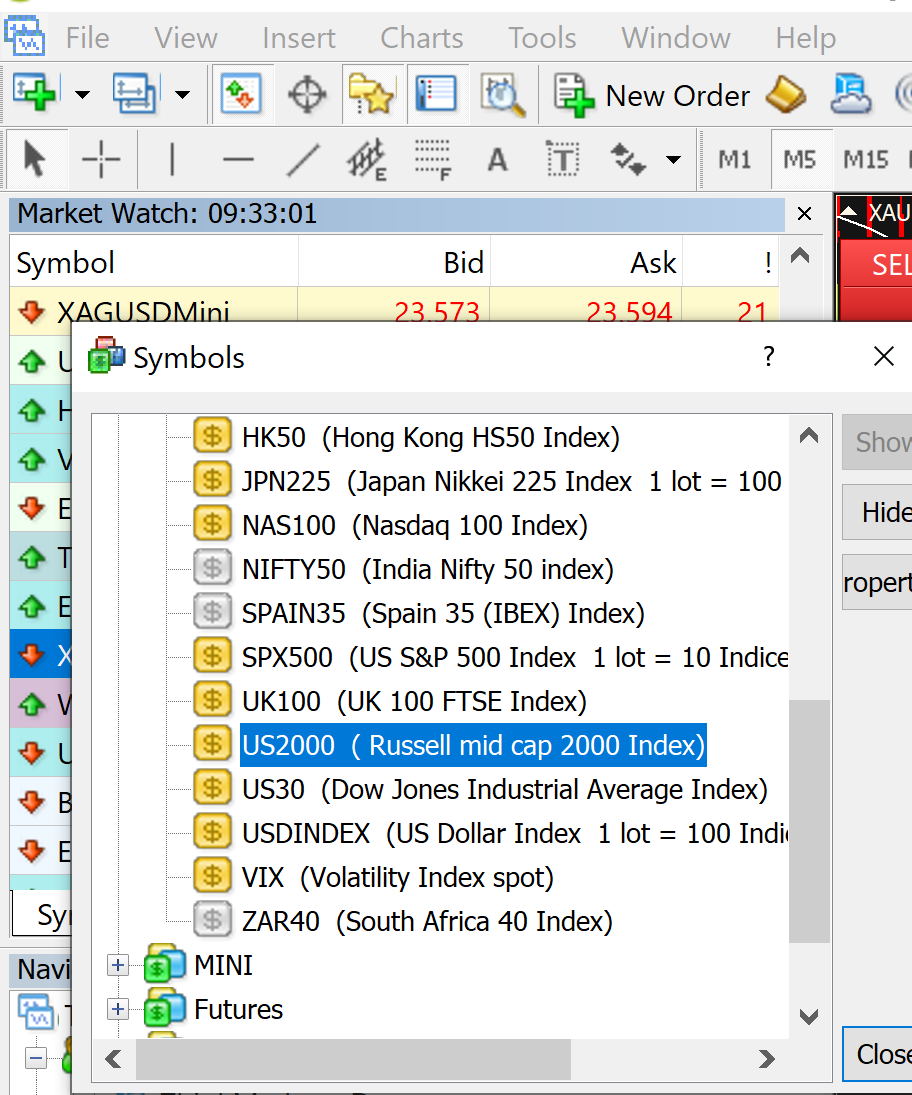The width and height of the screenshot is (912, 1095).
Task: Select JPN225 Japan Nikkei 225 Index
Action: click(x=512, y=482)
